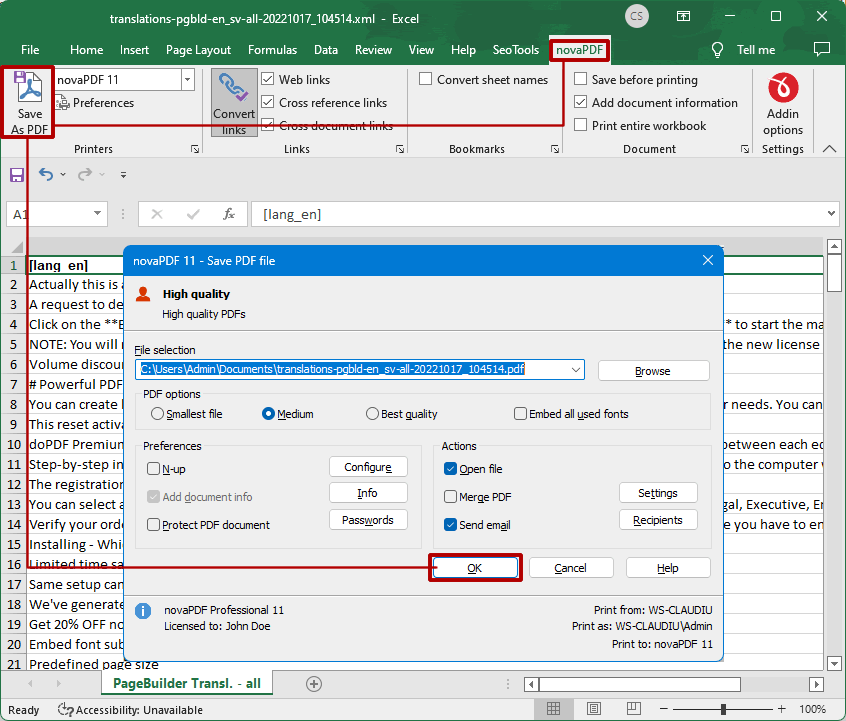Open Document group dialog launcher

click(x=745, y=149)
